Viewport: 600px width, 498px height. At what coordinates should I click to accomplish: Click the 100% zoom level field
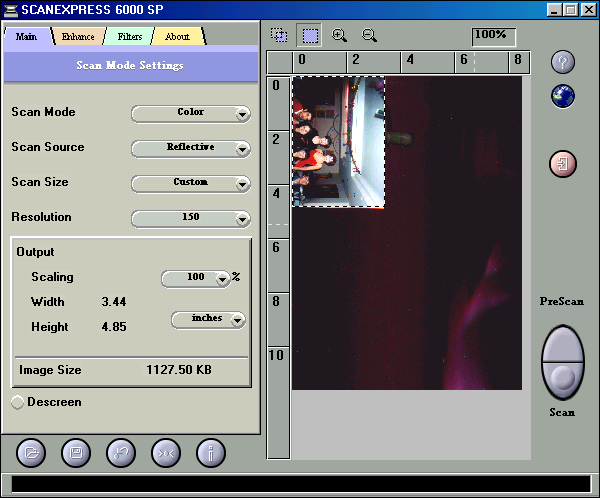click(494, 37)
